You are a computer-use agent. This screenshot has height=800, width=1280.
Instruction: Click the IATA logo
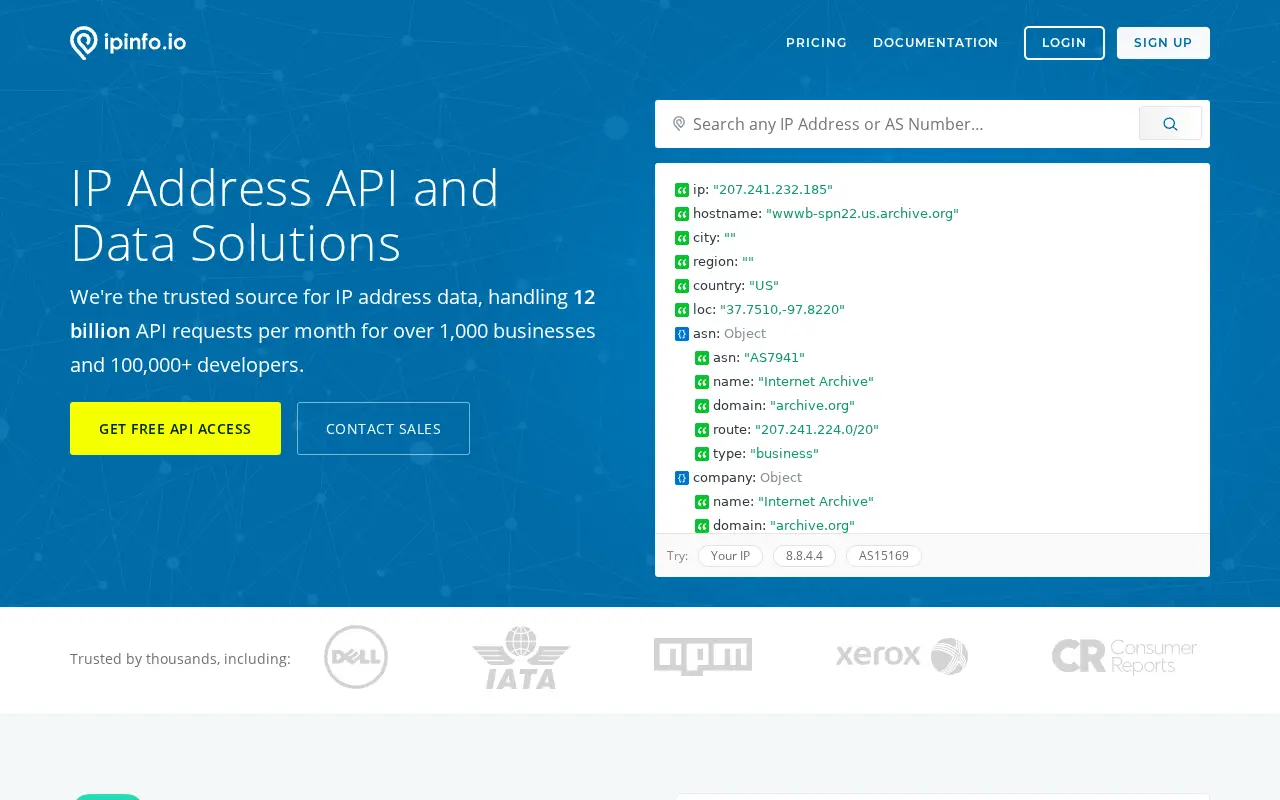coord(521,657)
